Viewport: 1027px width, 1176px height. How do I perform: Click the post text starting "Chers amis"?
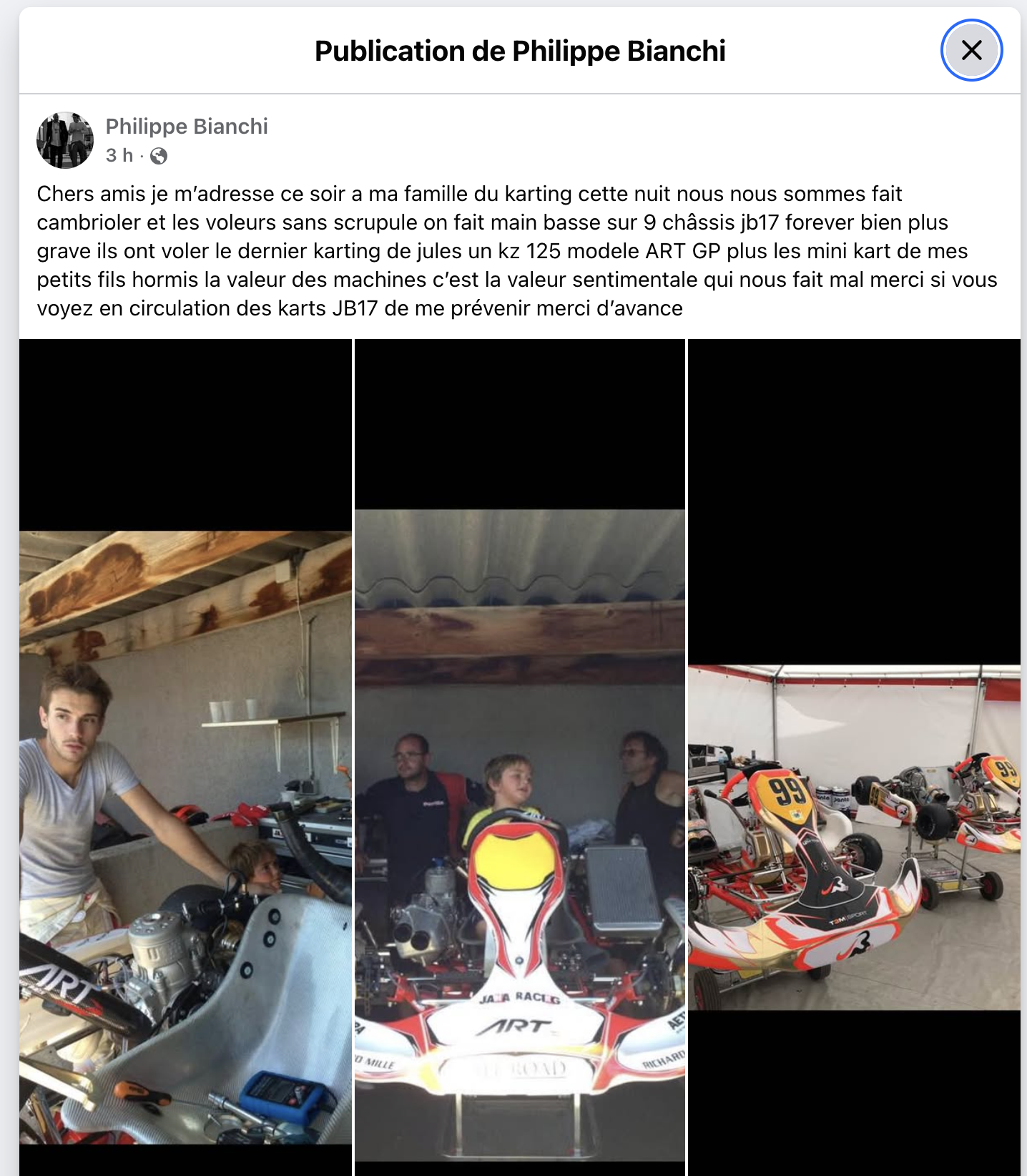click(517, 251)
